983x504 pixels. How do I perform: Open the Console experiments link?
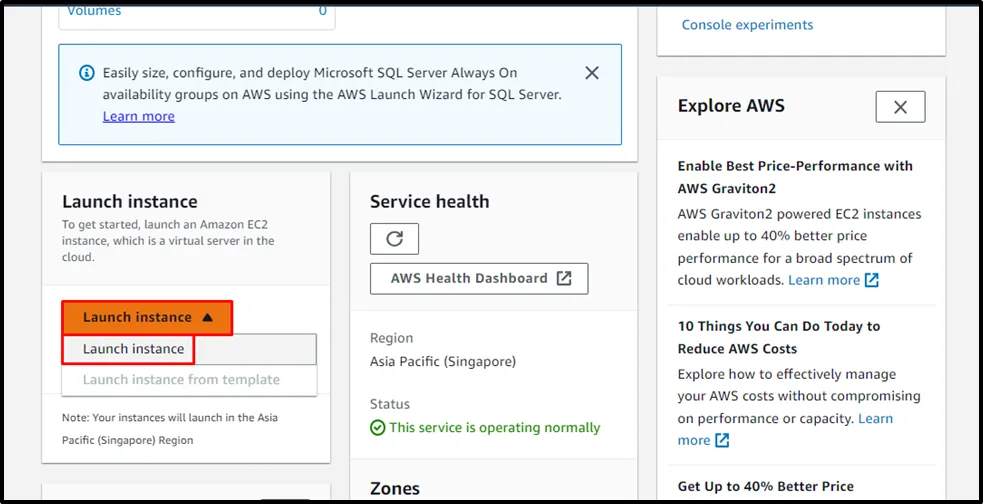(x=747, y=25)
